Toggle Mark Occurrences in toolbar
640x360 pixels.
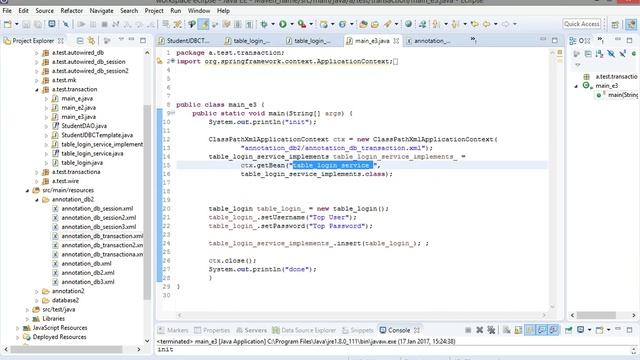pyautogui.click(x=203, y=24)
